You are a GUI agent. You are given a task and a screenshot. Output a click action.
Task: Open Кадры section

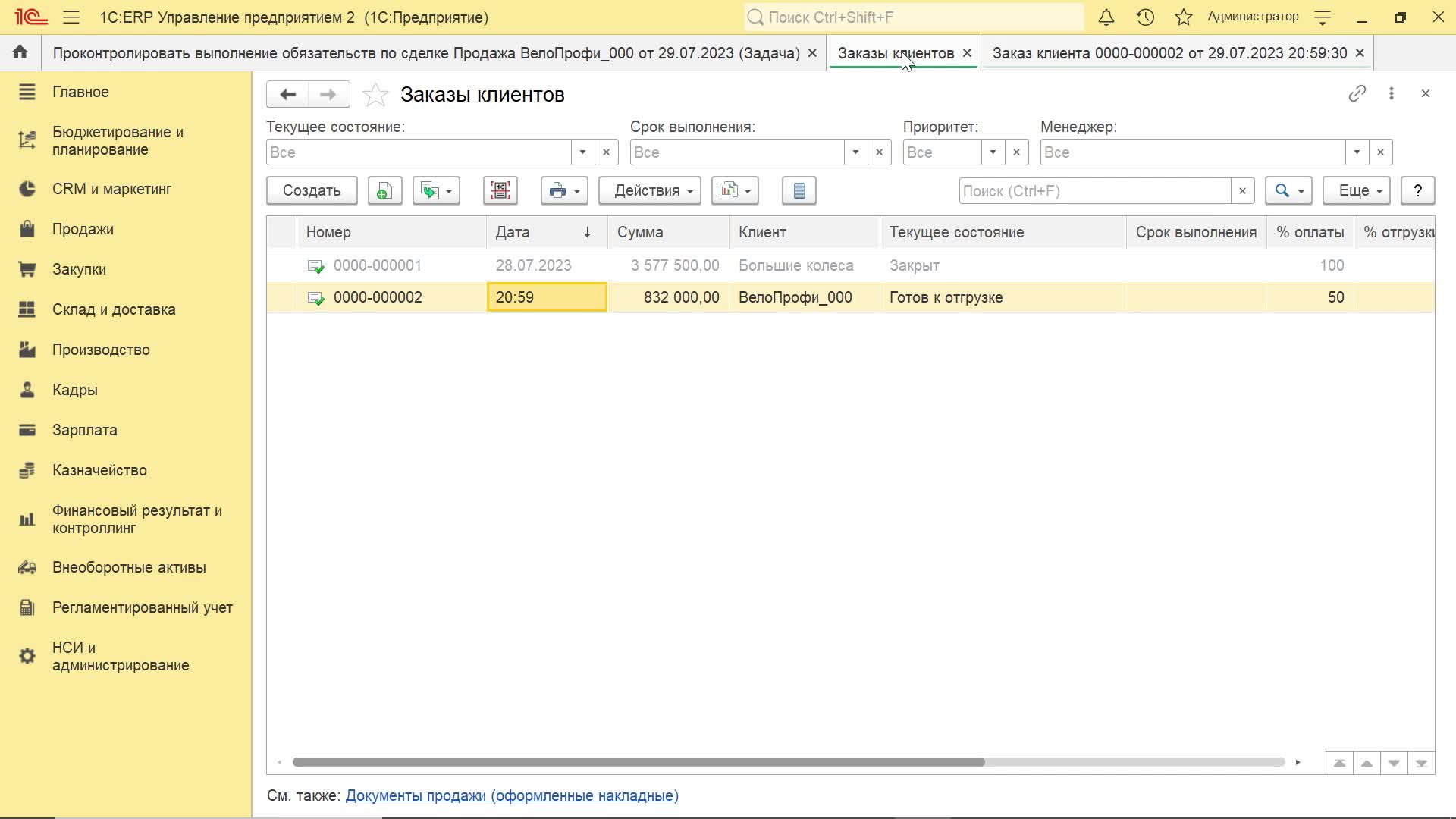(x=126, y=390)
